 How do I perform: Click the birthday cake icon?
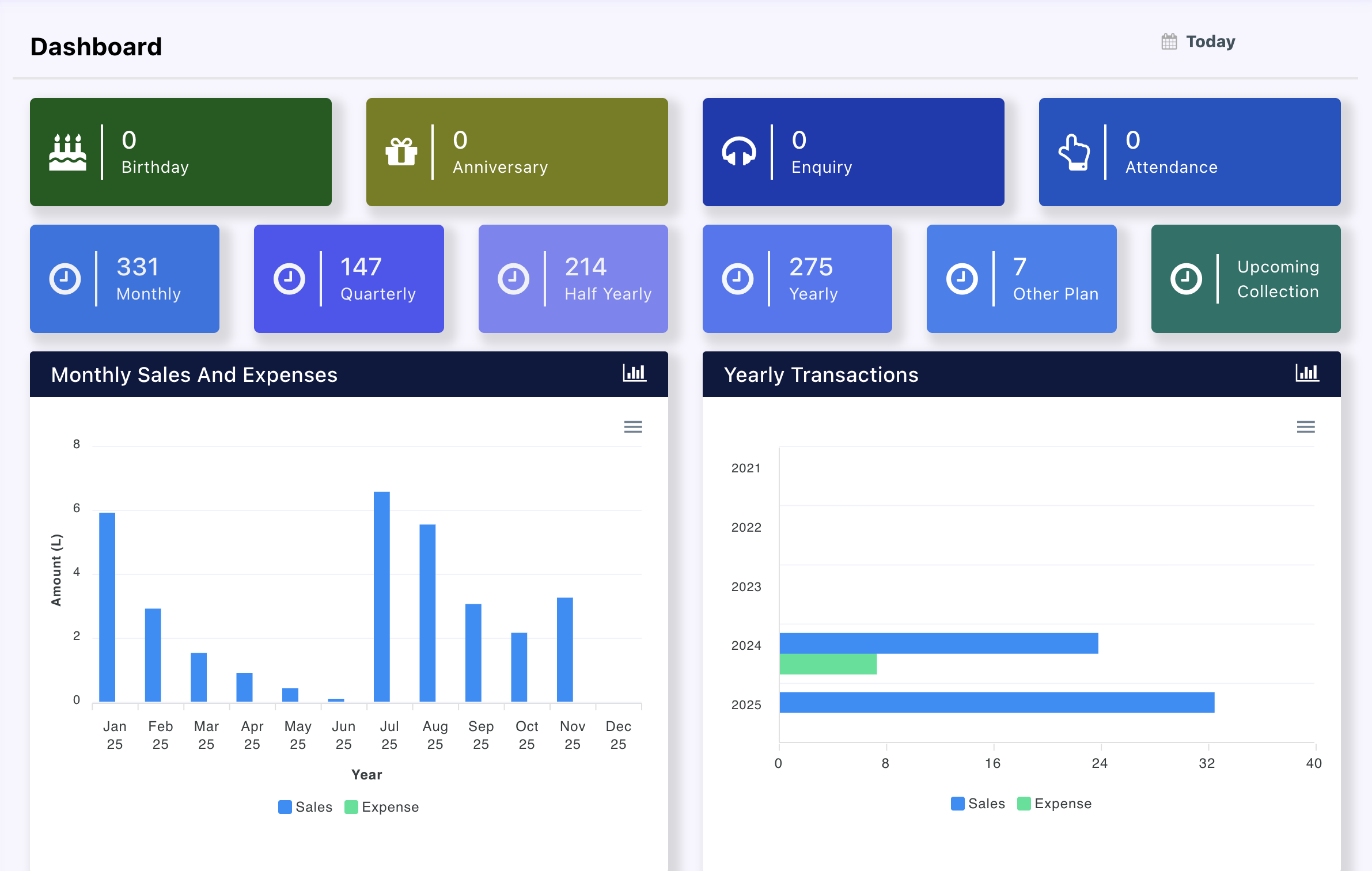pos(67,152)
